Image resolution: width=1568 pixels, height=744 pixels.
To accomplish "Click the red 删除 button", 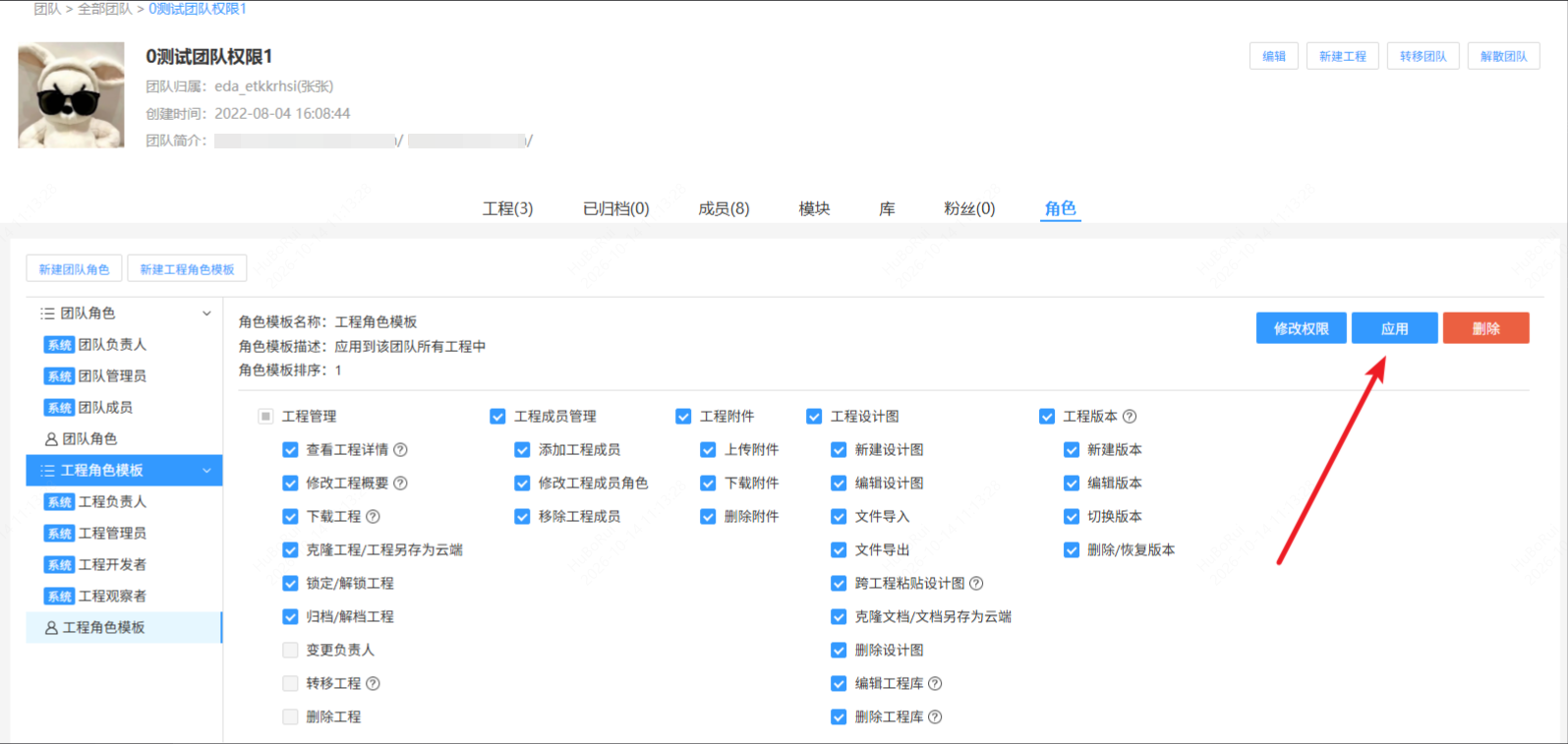I will (x=1485, y=328).
